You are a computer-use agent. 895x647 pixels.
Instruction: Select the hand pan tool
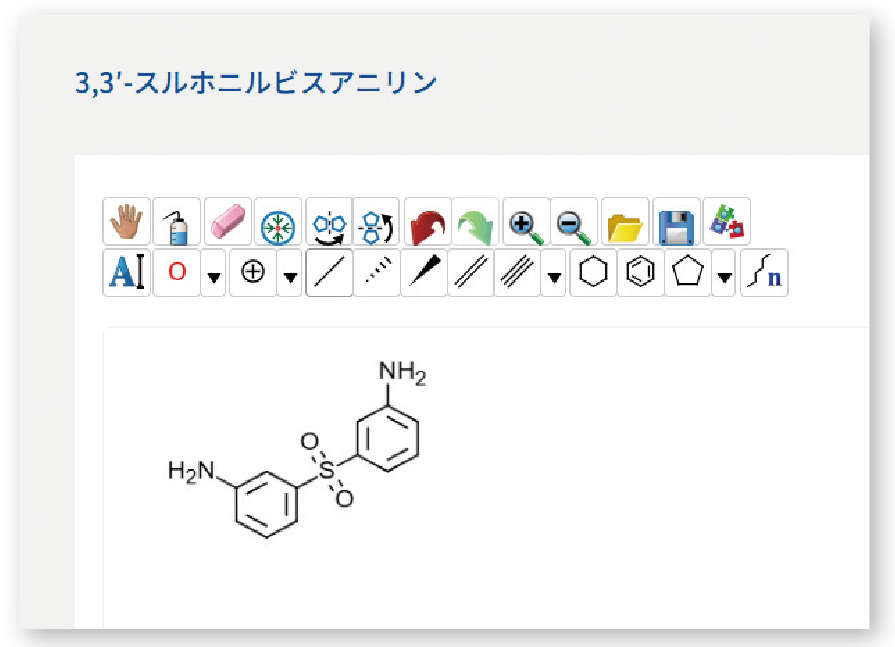(126, 223)
